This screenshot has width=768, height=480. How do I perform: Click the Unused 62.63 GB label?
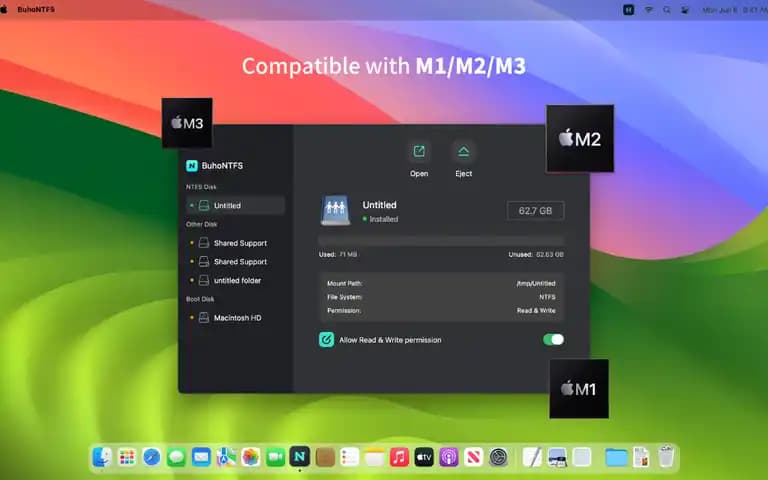(x=536, y=254)
